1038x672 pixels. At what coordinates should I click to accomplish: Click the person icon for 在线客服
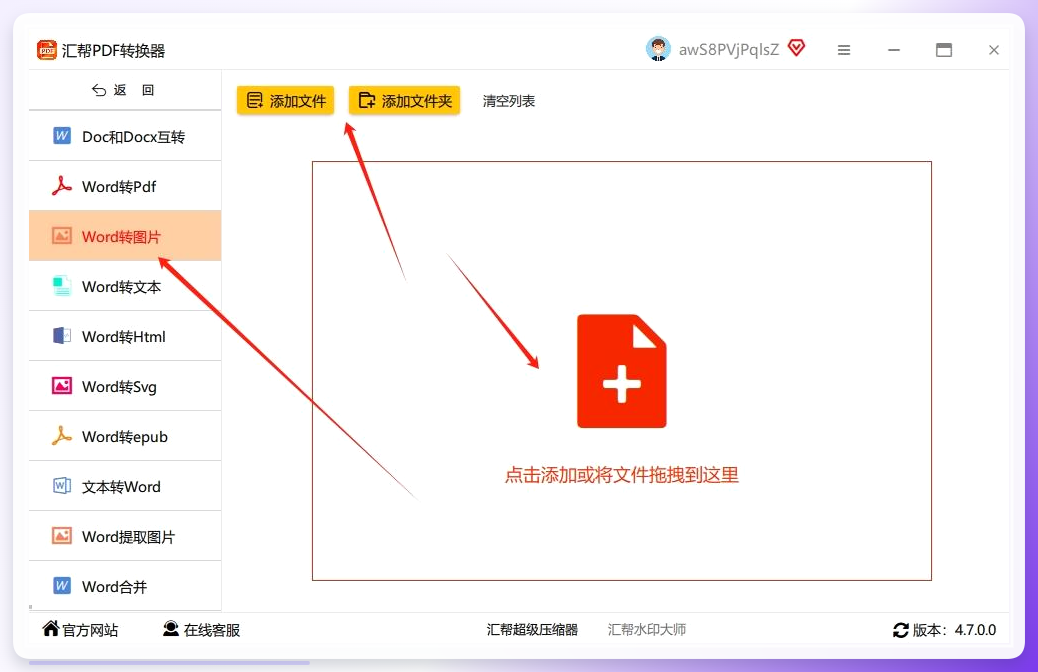(x=171, y=628)
